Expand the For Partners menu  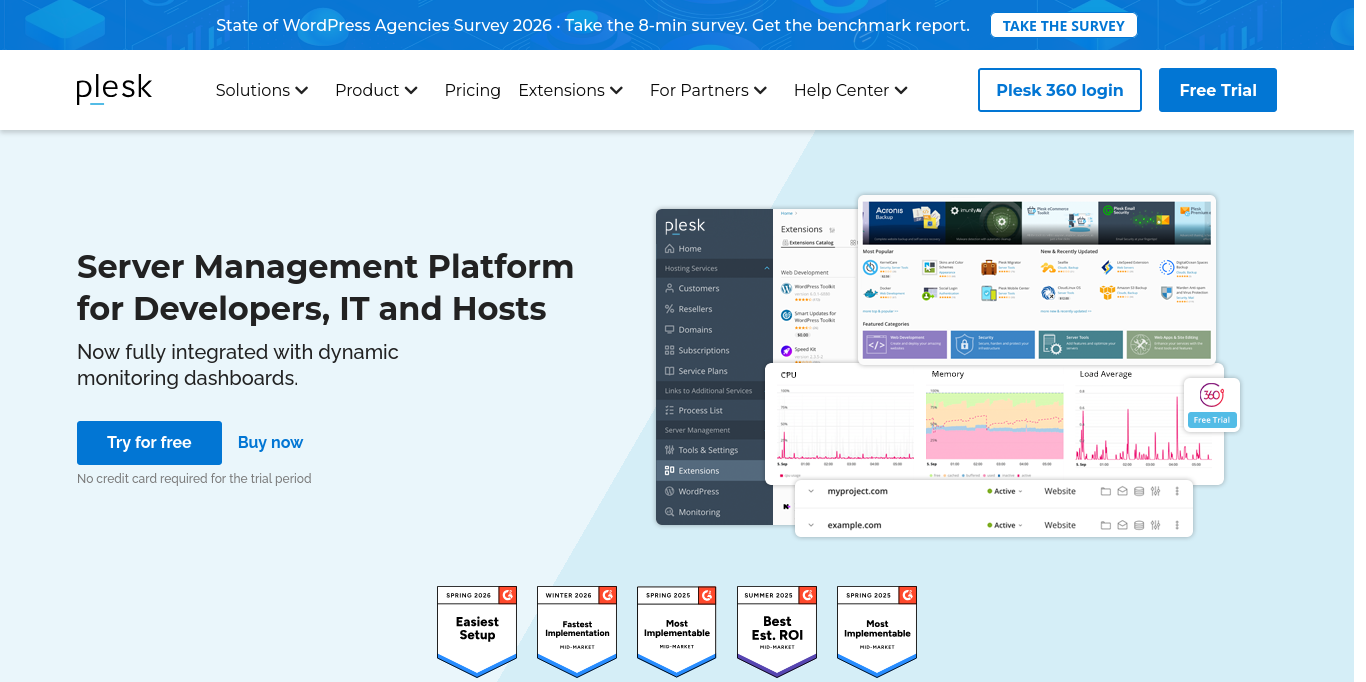click(708, 90)
